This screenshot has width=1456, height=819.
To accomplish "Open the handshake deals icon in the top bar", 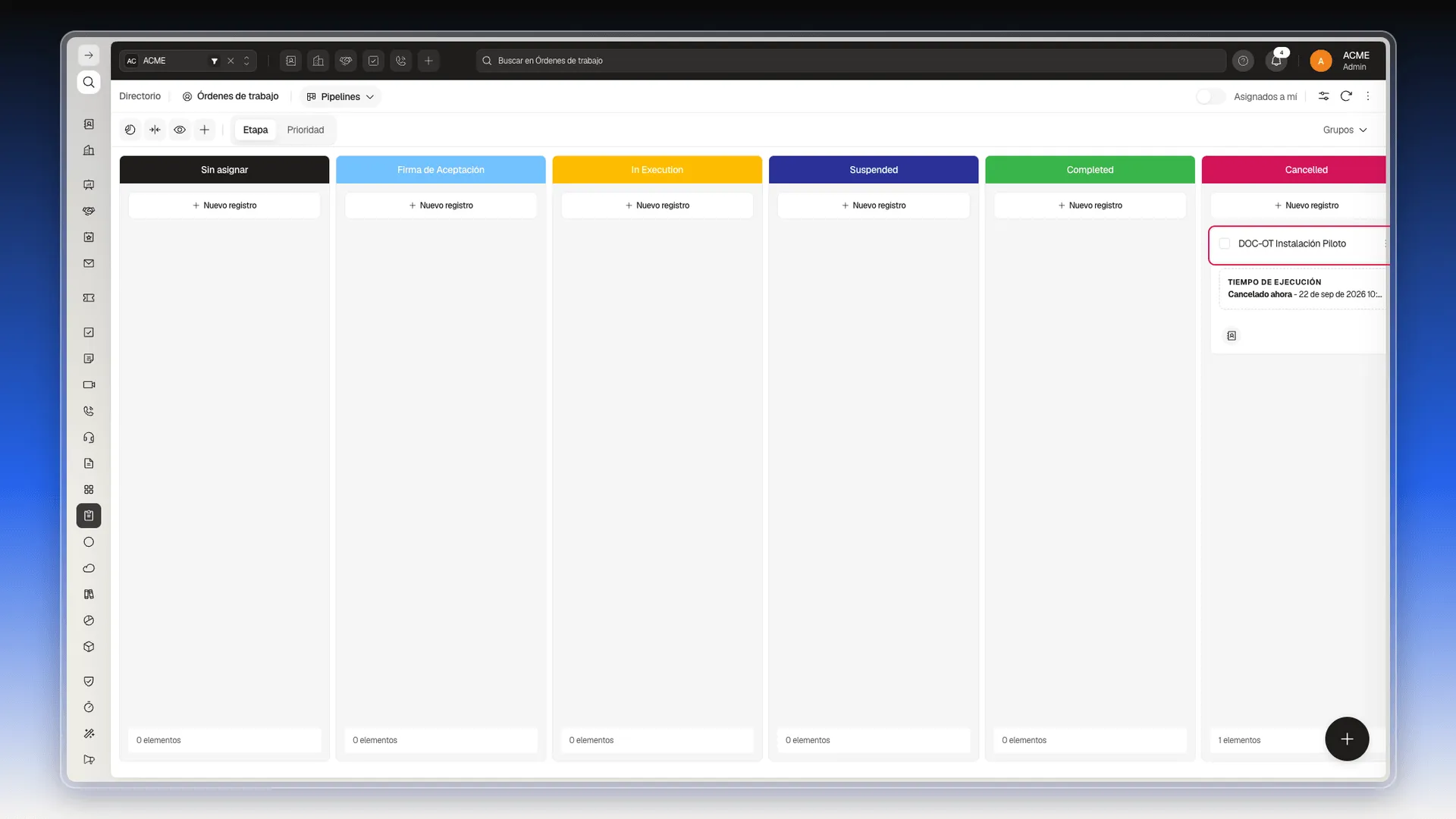I will click(x=346, y=61).
